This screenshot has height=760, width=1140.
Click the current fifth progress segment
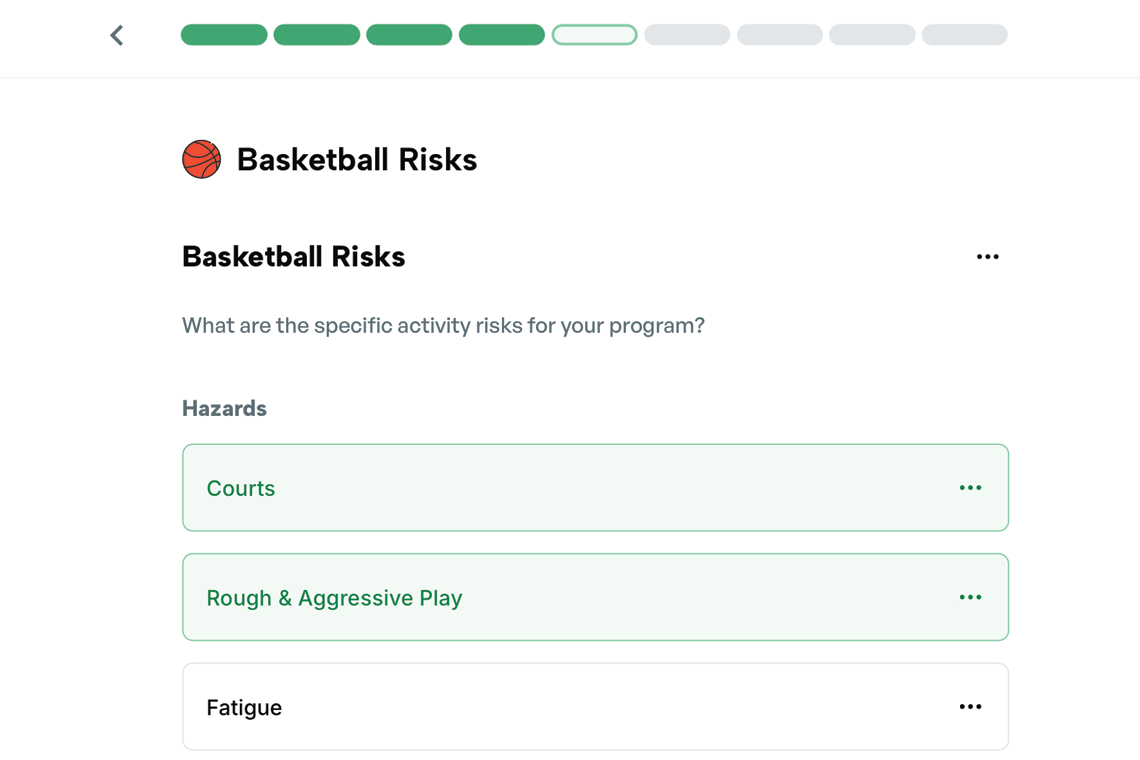pyautogui.click(x=594, y=35)
